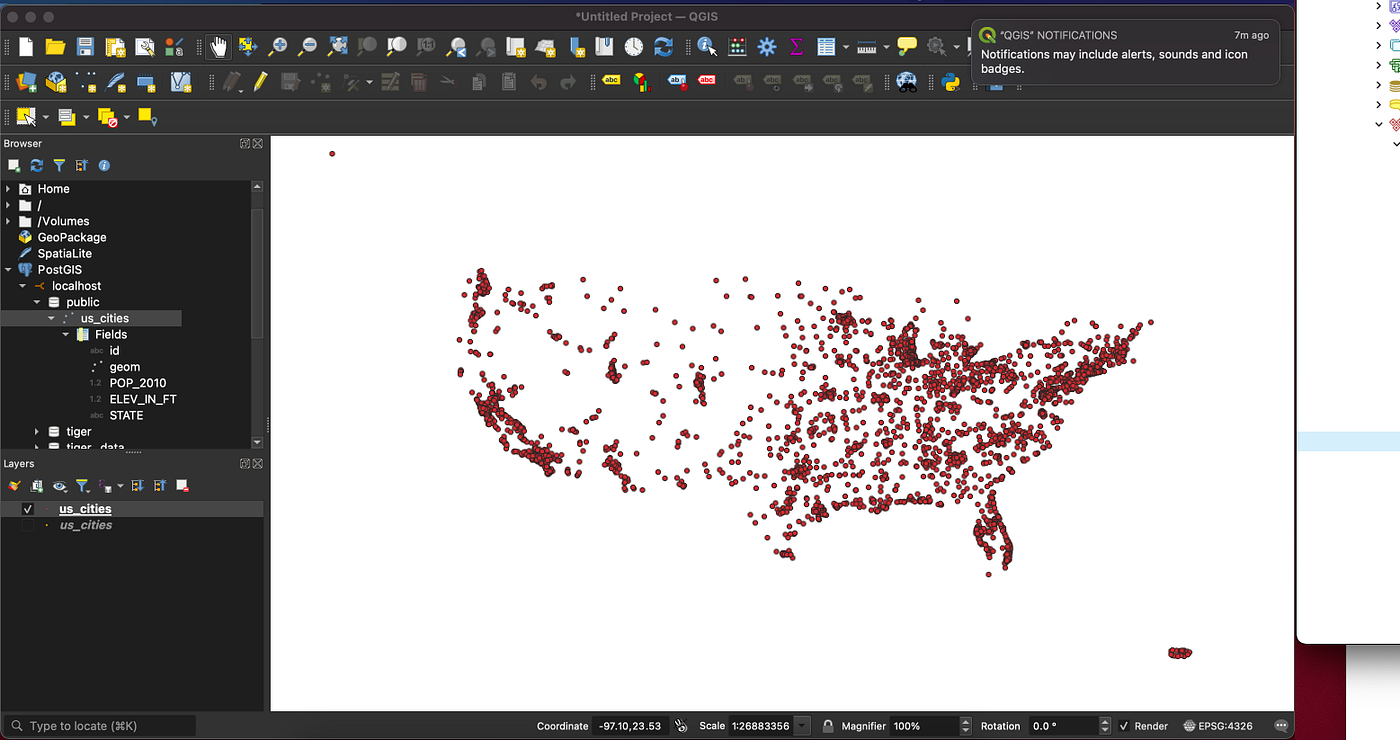Select the SpatiaLite item in Browser

click(65, 254)
